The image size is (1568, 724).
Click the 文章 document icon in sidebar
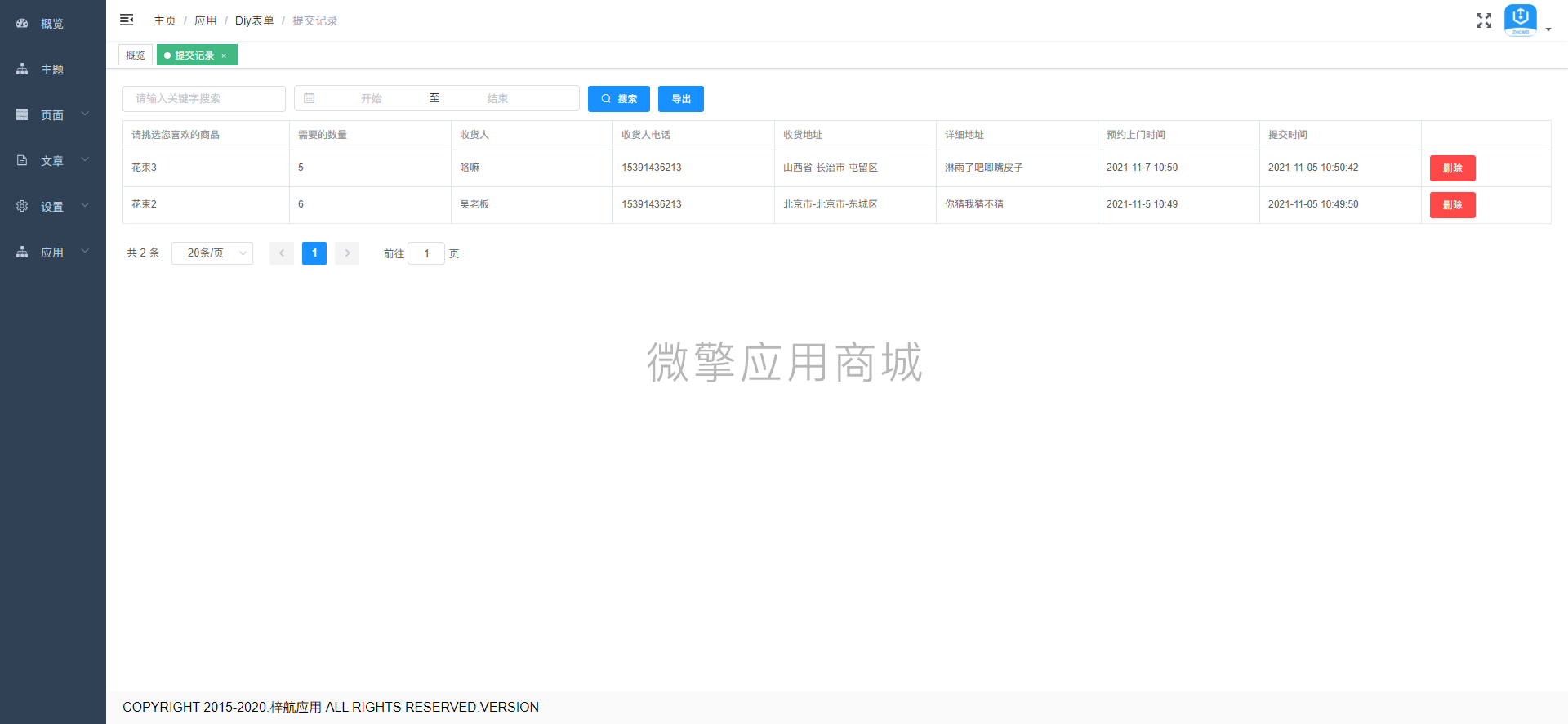(22, 161)
